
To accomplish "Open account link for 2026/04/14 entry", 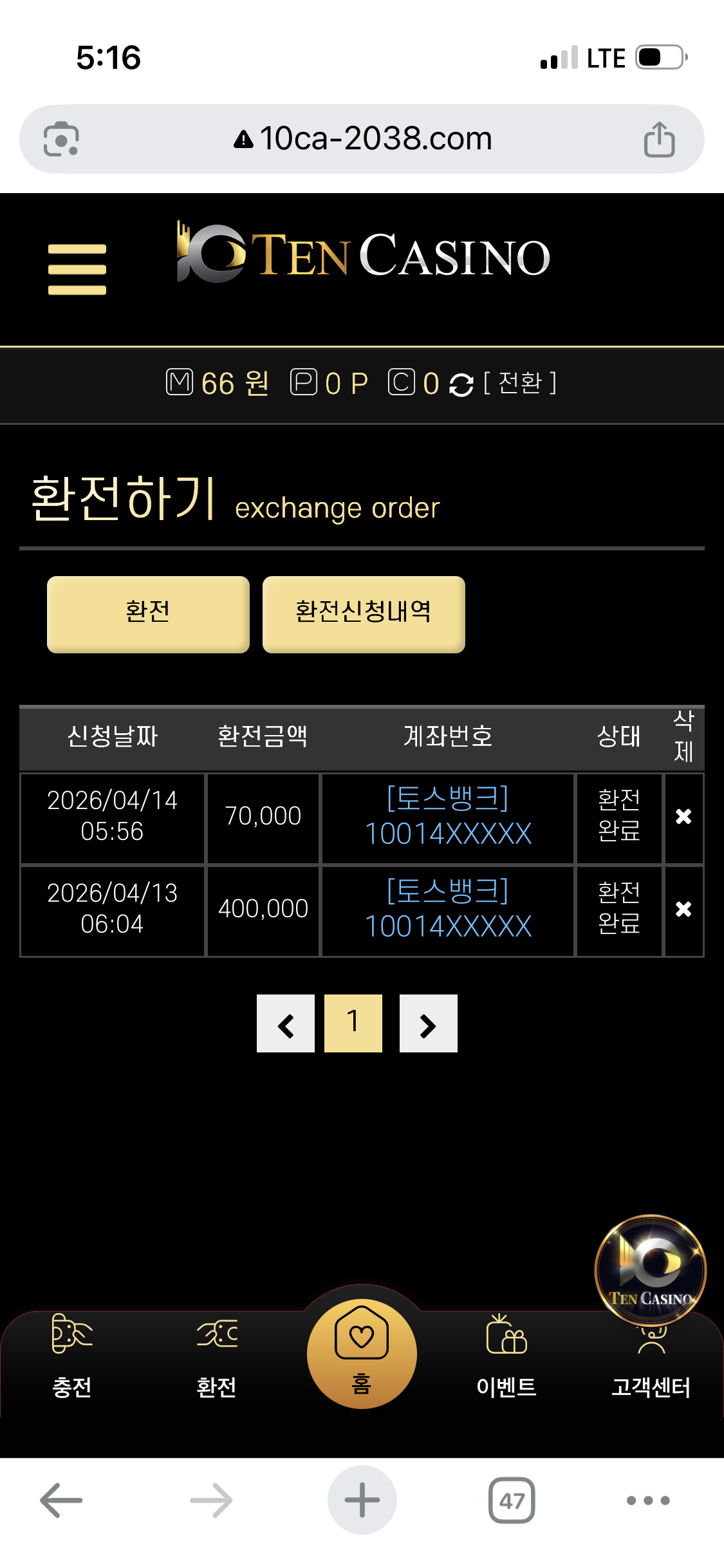I will (448, 816).
